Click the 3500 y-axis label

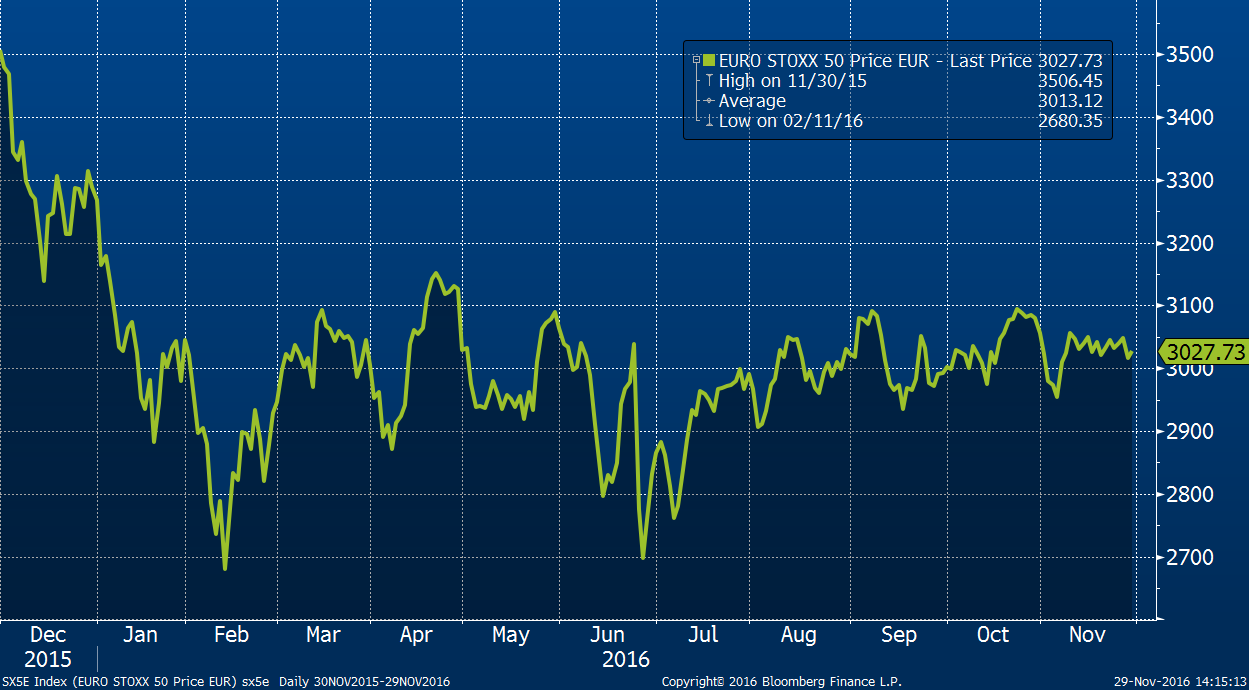pos(1190,54)
